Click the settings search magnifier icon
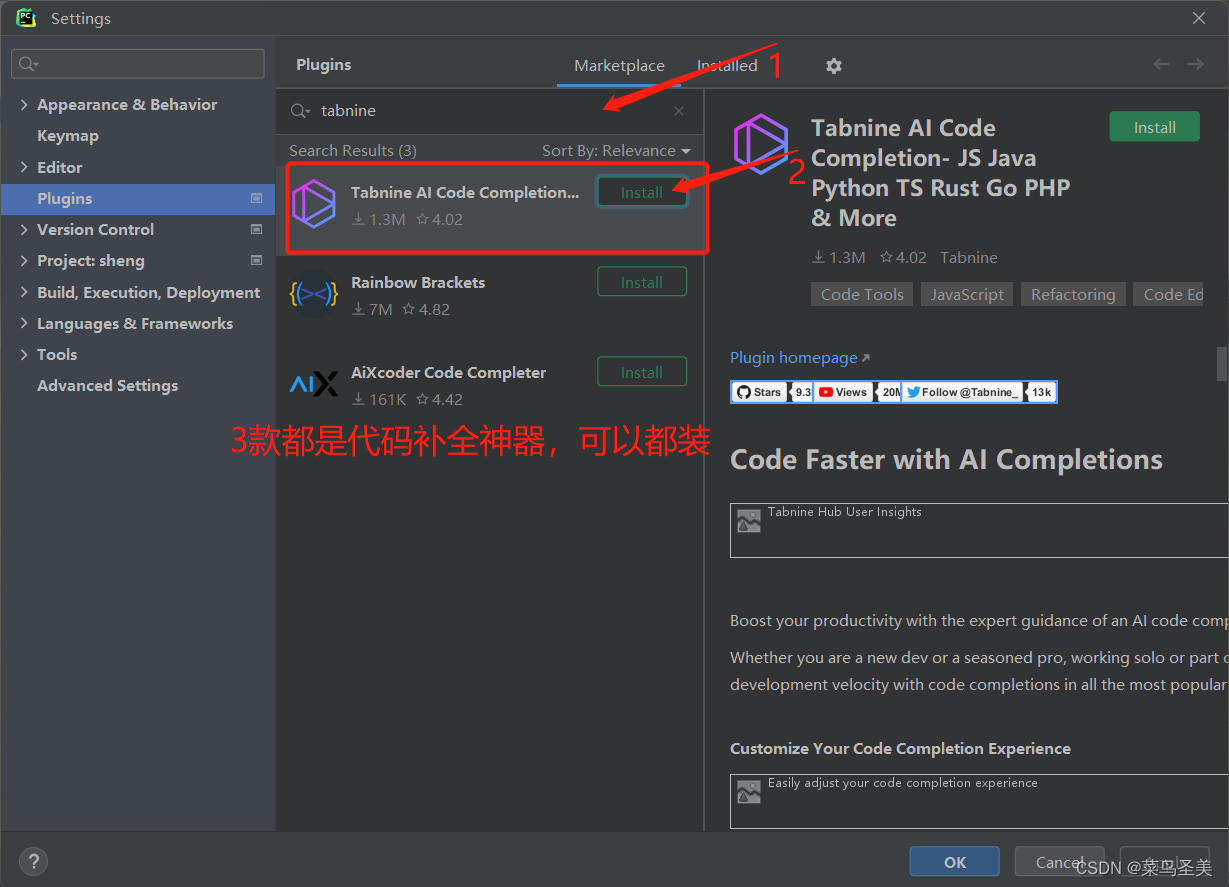 tap(28, 64)
